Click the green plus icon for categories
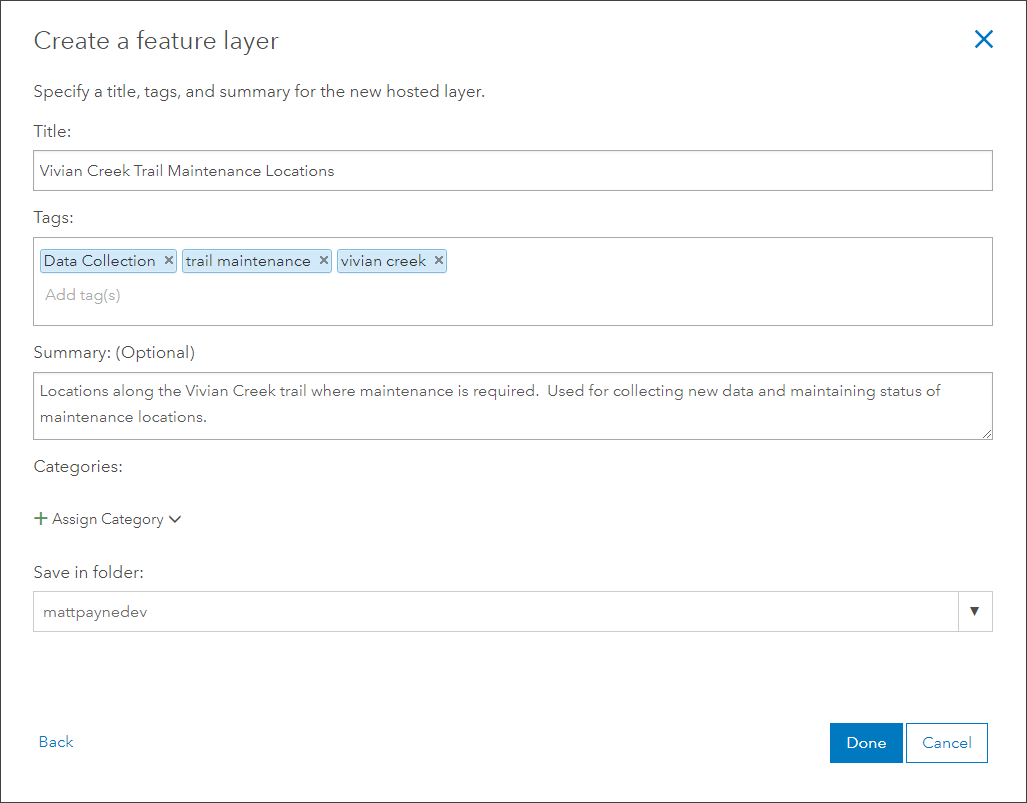The height and width of the screenshot is (803, 1027). point(41,519)
